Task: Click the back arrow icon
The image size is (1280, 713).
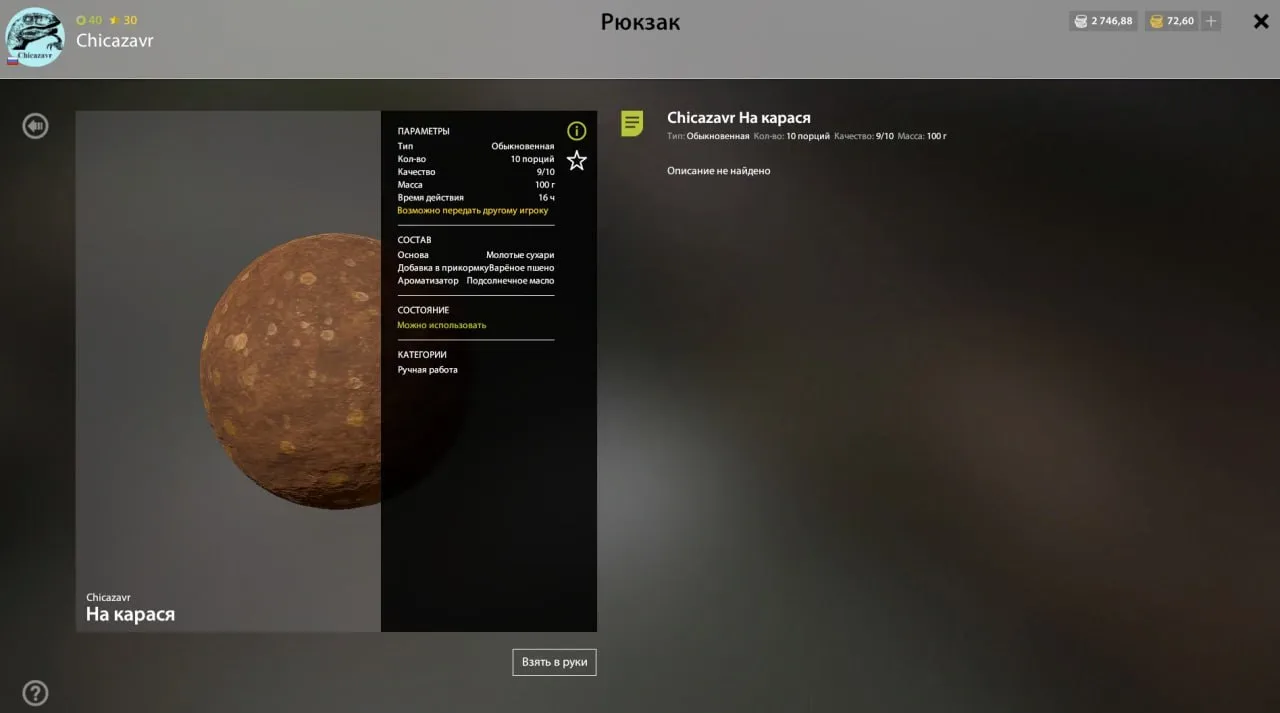Action: [36, 126]
